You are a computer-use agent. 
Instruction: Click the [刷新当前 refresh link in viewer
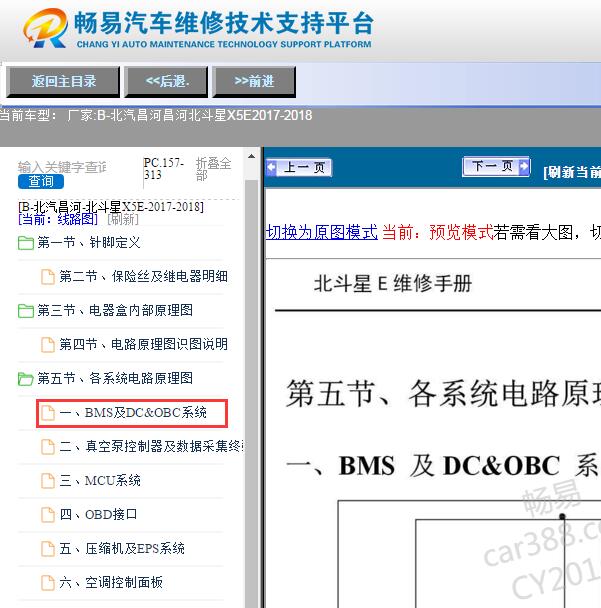572,172
